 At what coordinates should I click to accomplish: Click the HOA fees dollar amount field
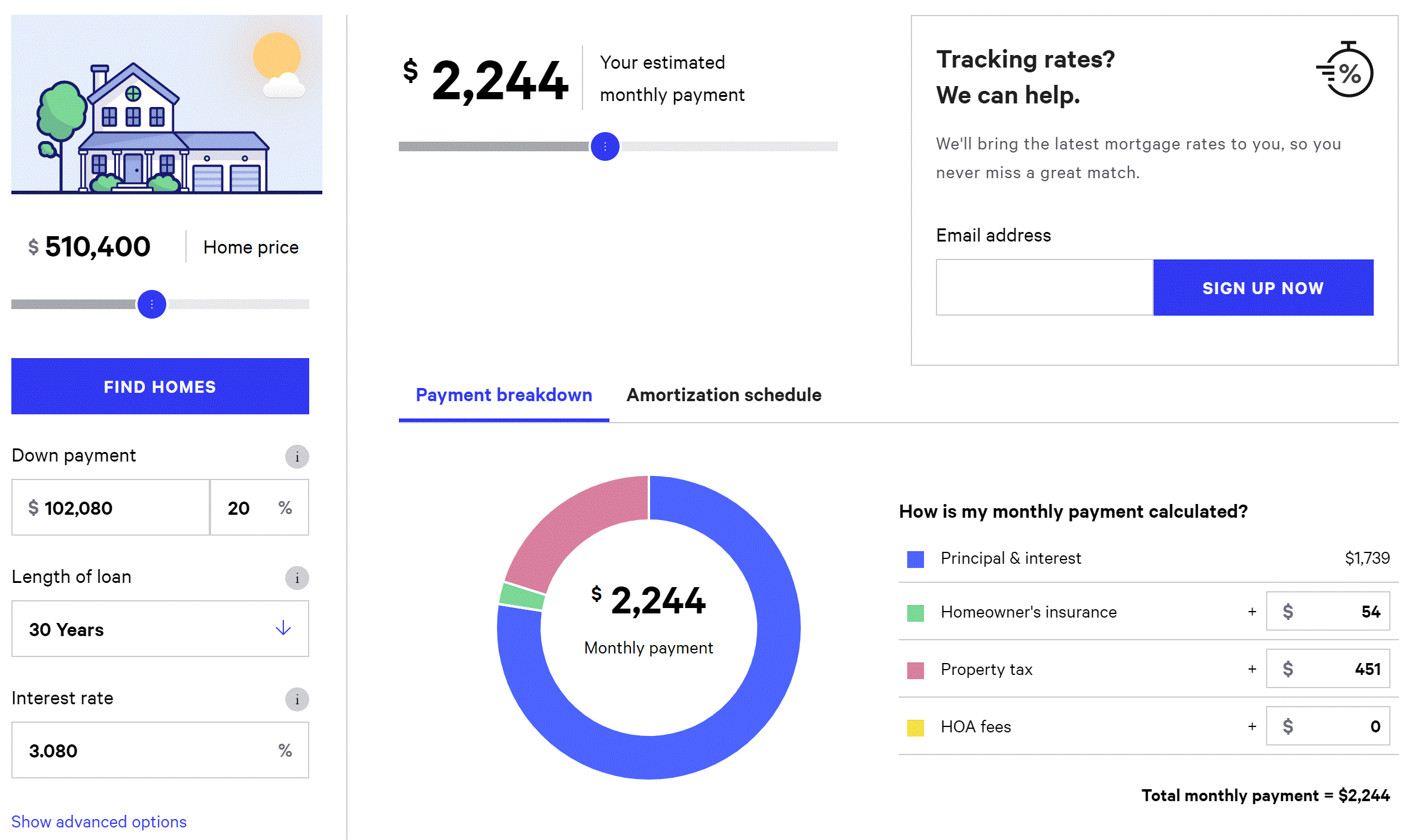[x=1328, y=727]
